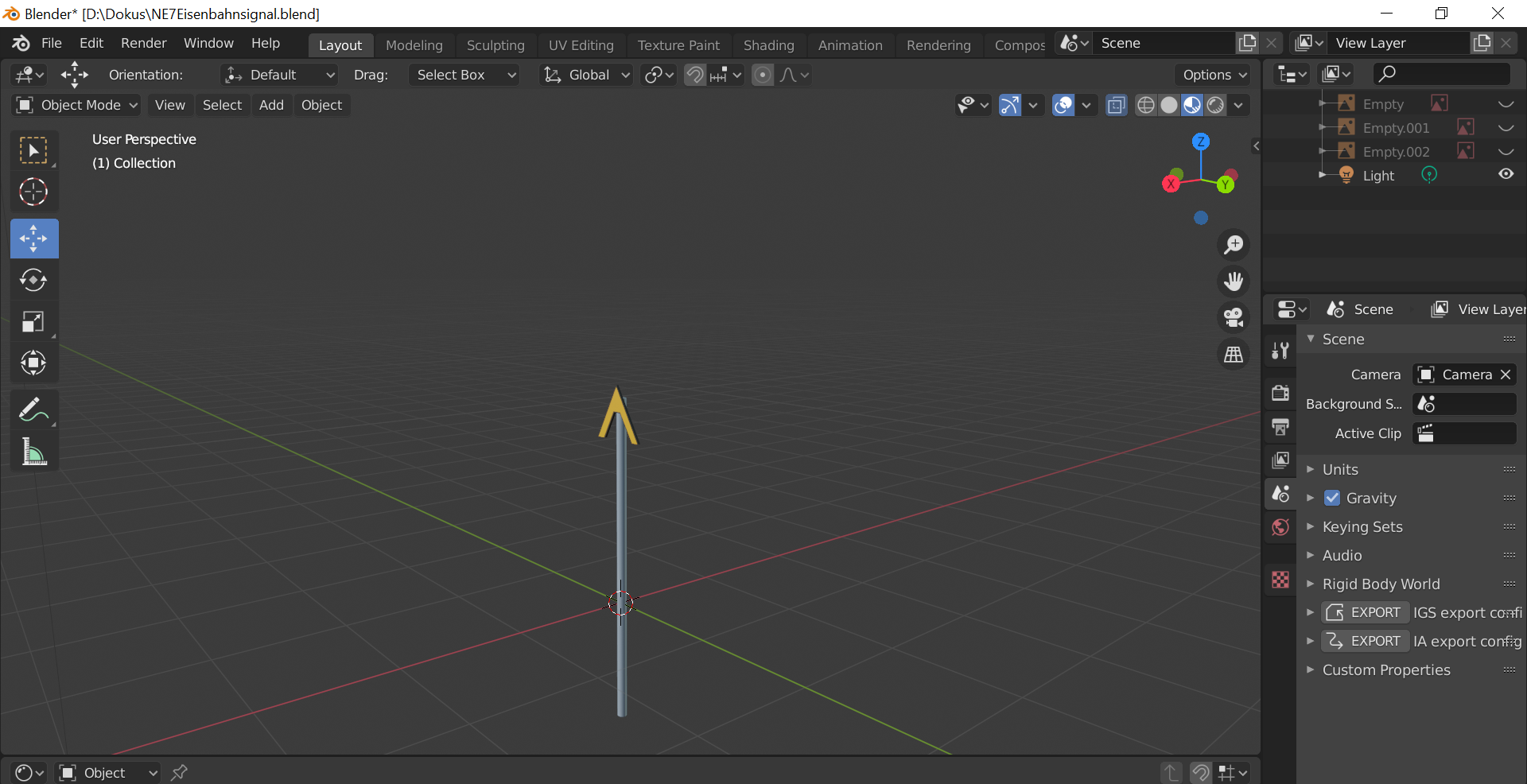Click the IGS EXPORT button
The height and width of the screenshot is (784, 1527).
pos(1365,612)
